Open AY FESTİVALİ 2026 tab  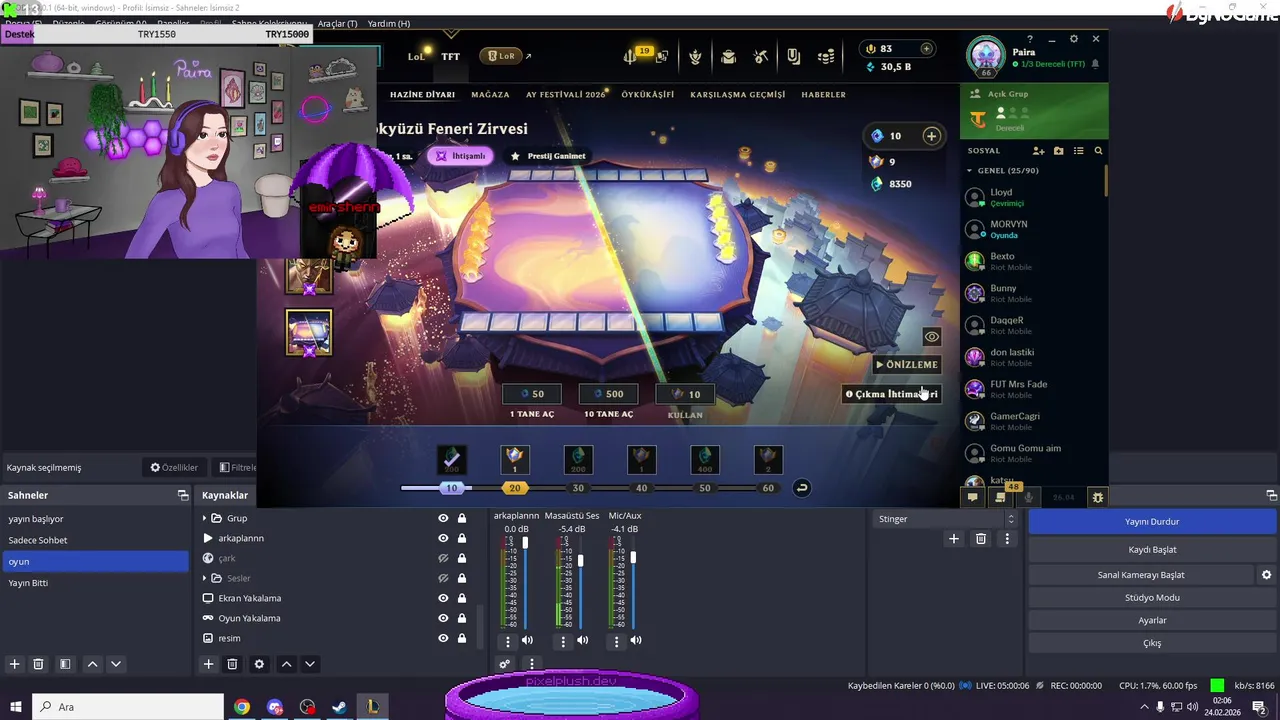pyautogui.click(x=566, y=94)
